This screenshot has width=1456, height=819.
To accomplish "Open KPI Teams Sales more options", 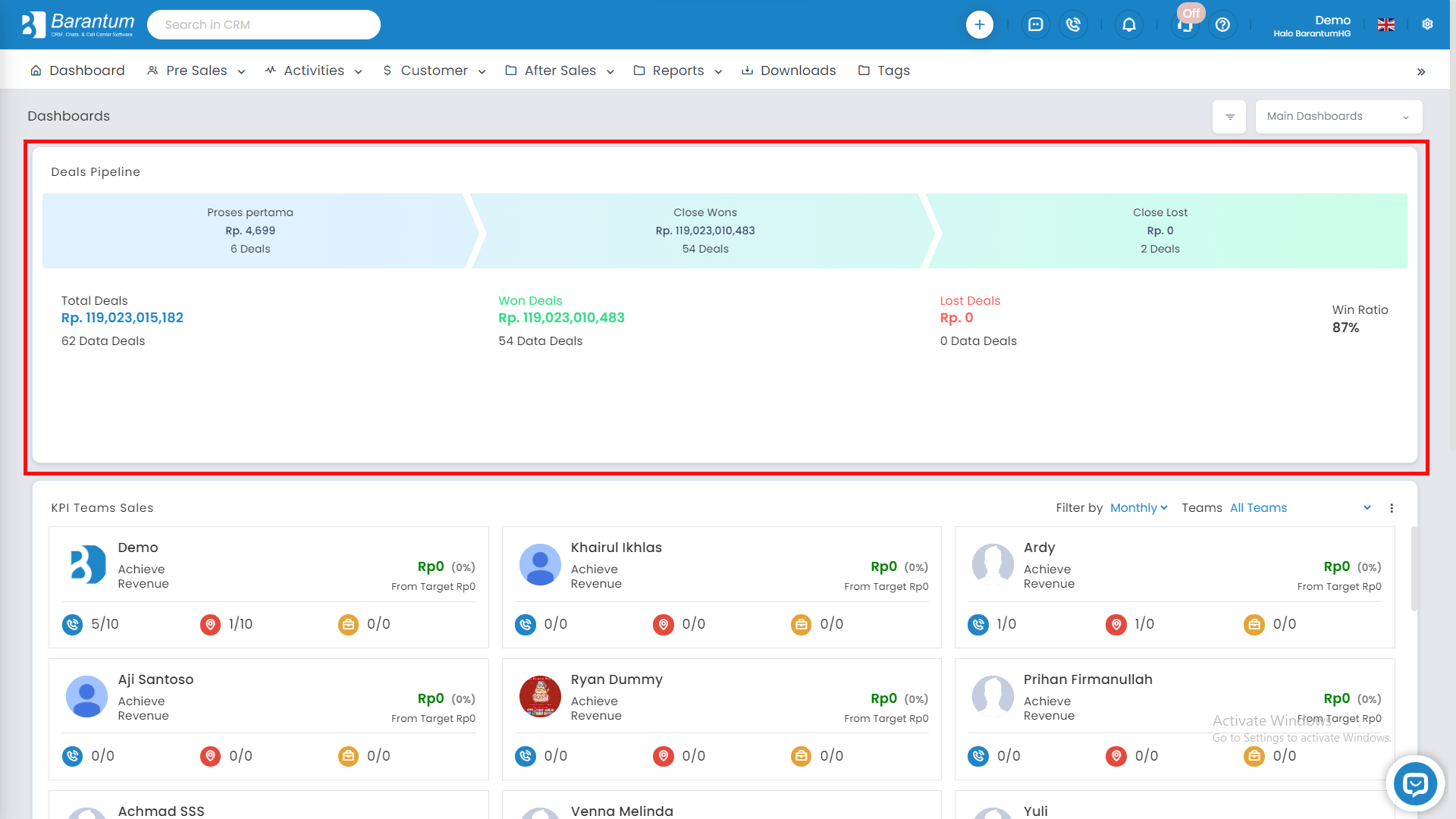I will 1392,508.
